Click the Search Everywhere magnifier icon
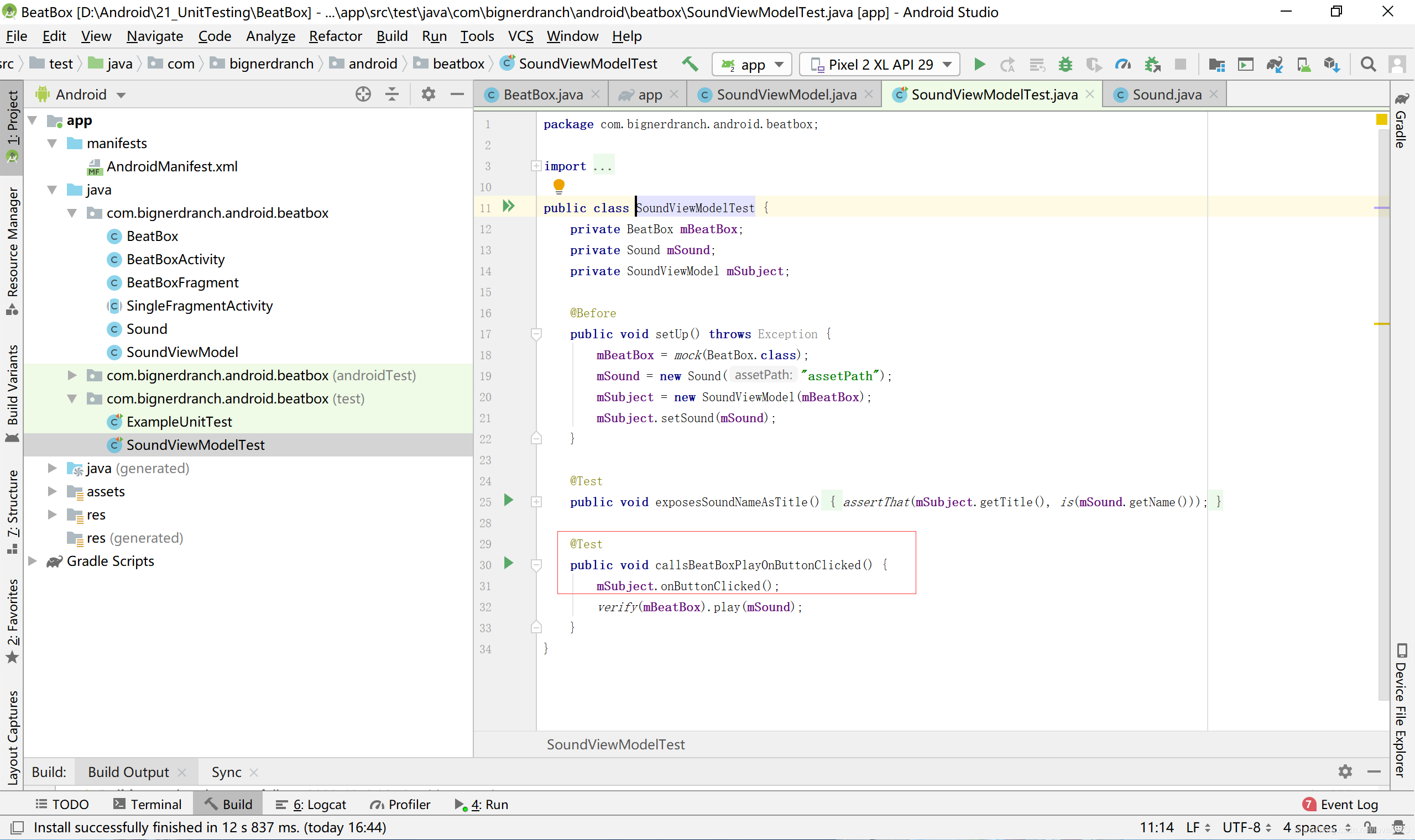 point(1367,65)
